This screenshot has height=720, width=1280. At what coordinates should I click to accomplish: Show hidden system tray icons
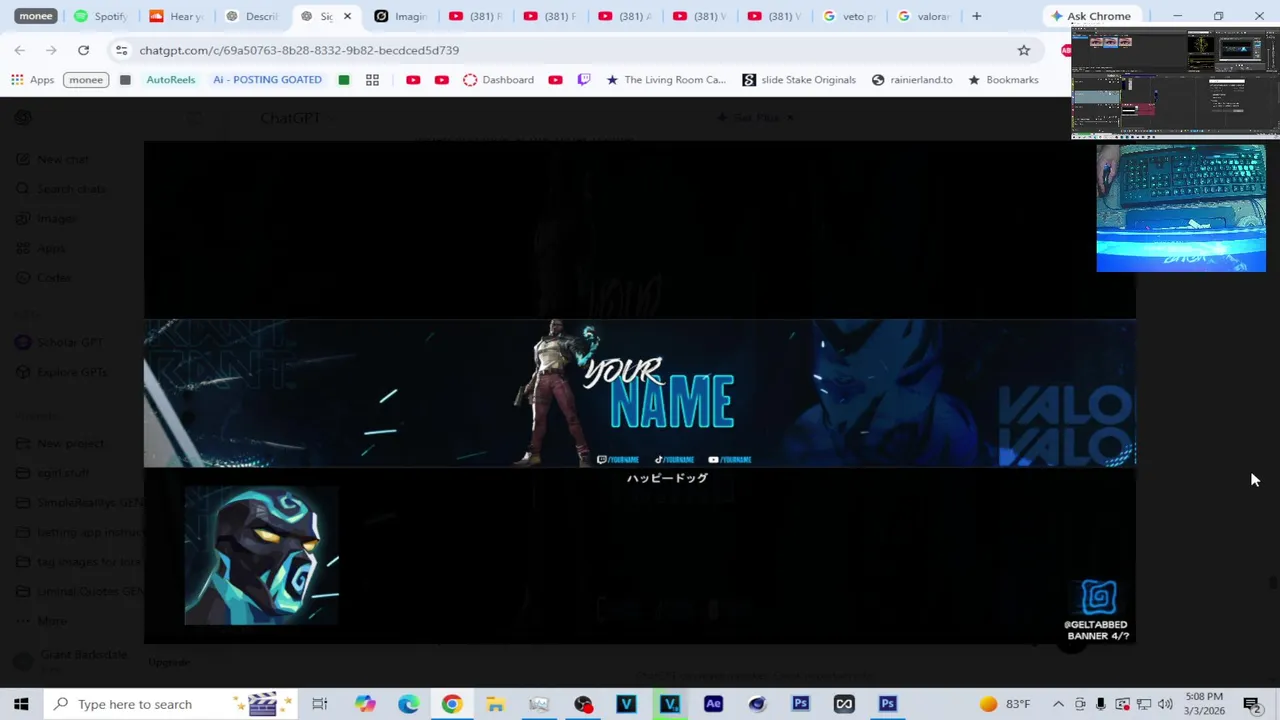tap(1058, 704)
